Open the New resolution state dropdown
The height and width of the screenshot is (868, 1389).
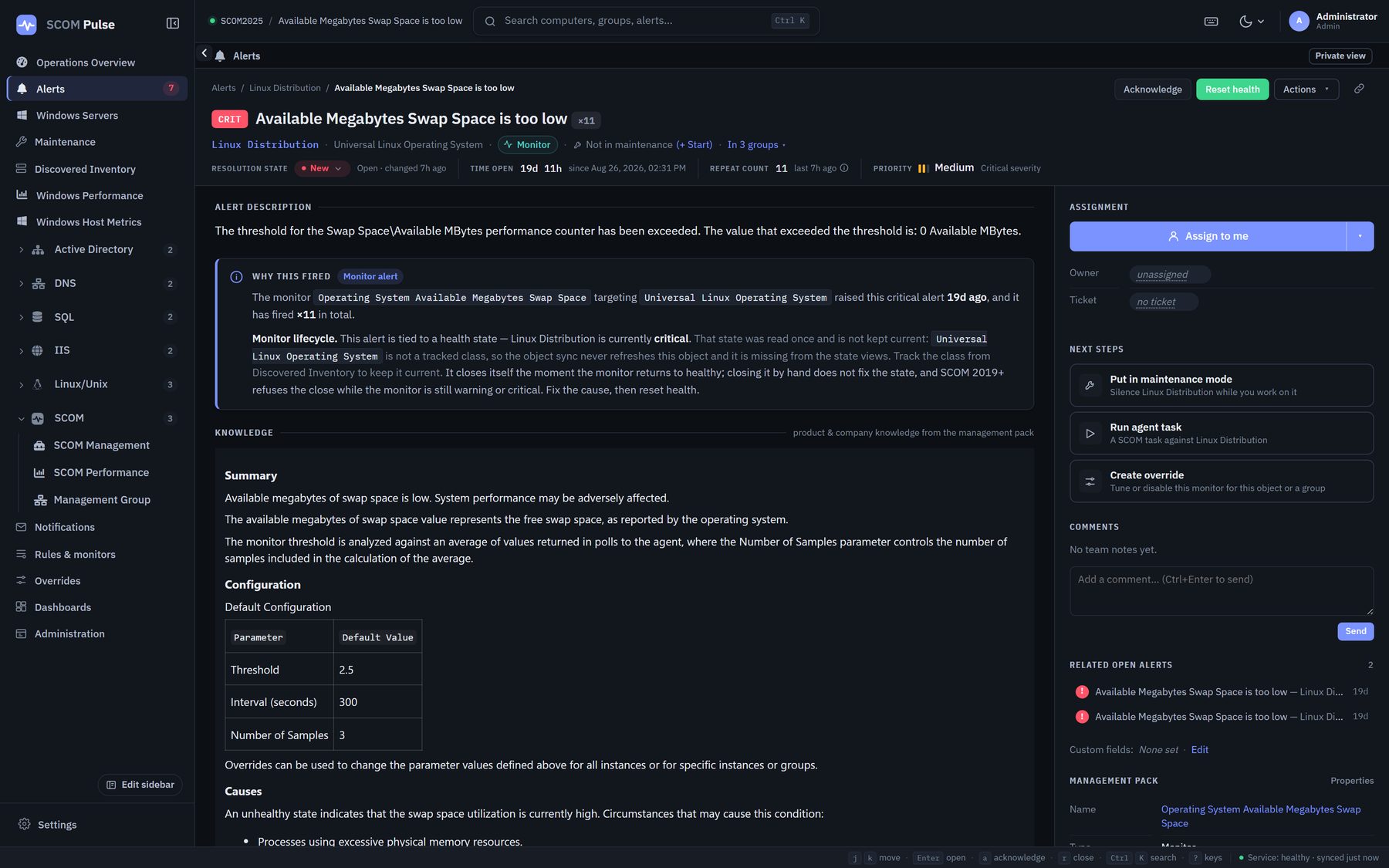pos(322,168)
